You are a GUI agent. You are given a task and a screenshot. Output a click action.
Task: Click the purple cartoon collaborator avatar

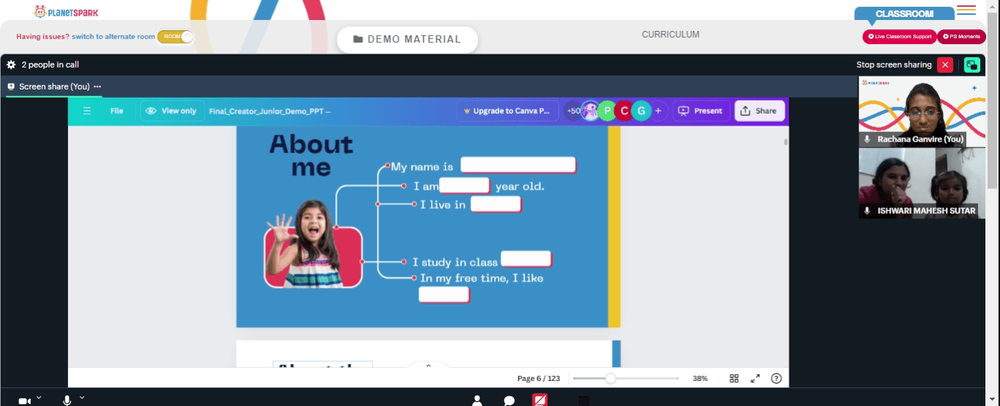pyautogui.click(x=591, y=111)
